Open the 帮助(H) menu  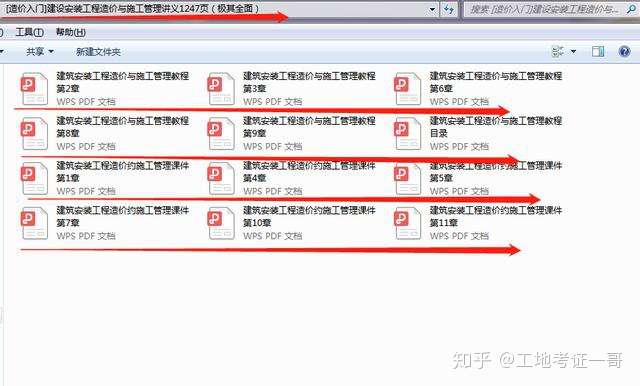[x=71, y=32]
